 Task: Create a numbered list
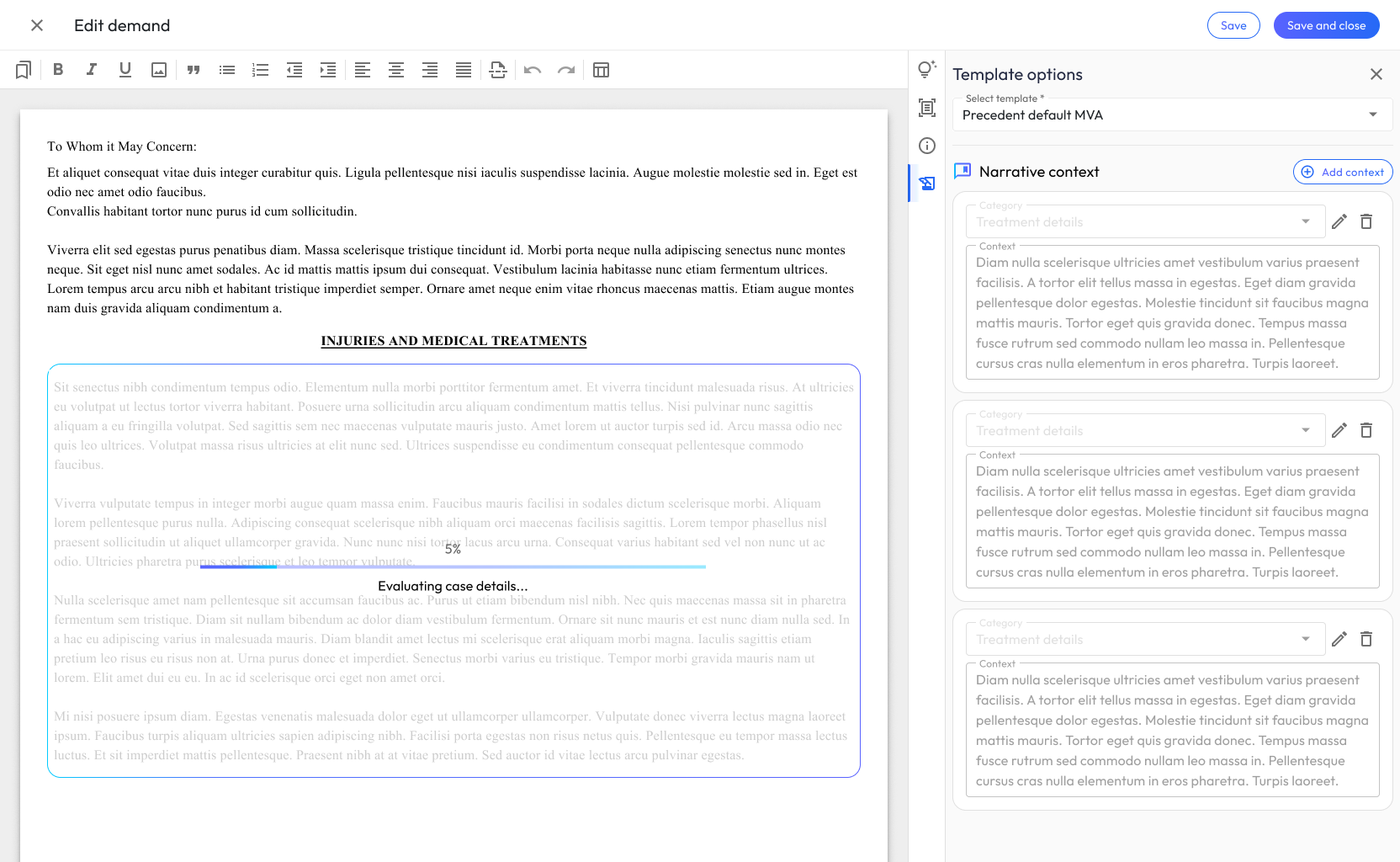pos(261,70)
